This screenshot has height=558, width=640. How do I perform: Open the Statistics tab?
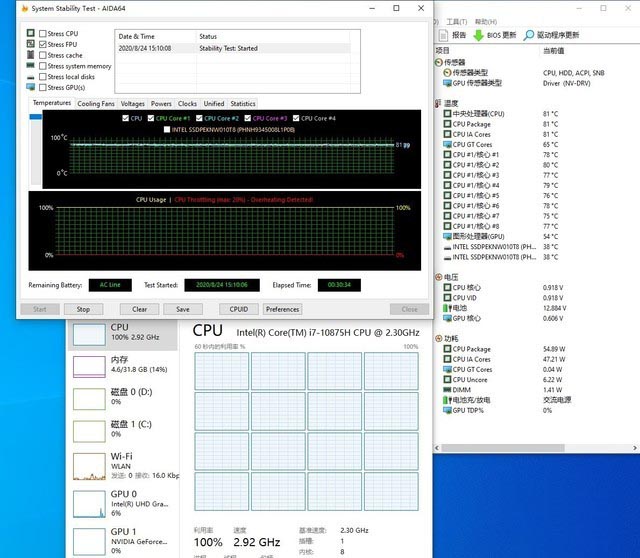(243, 103)
